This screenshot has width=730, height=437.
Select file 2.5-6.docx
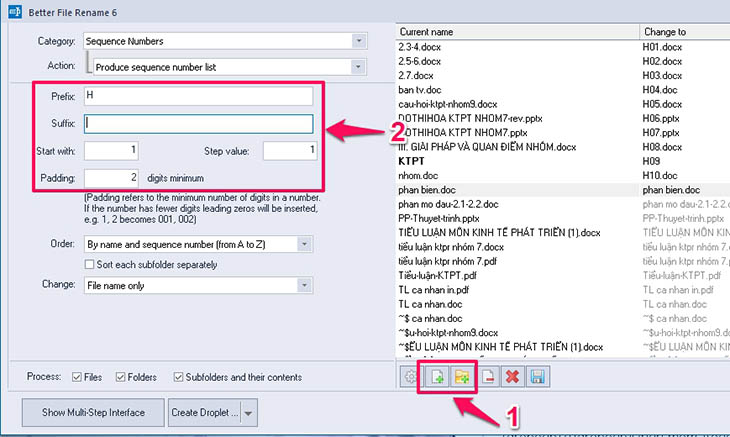click(419, 61)
